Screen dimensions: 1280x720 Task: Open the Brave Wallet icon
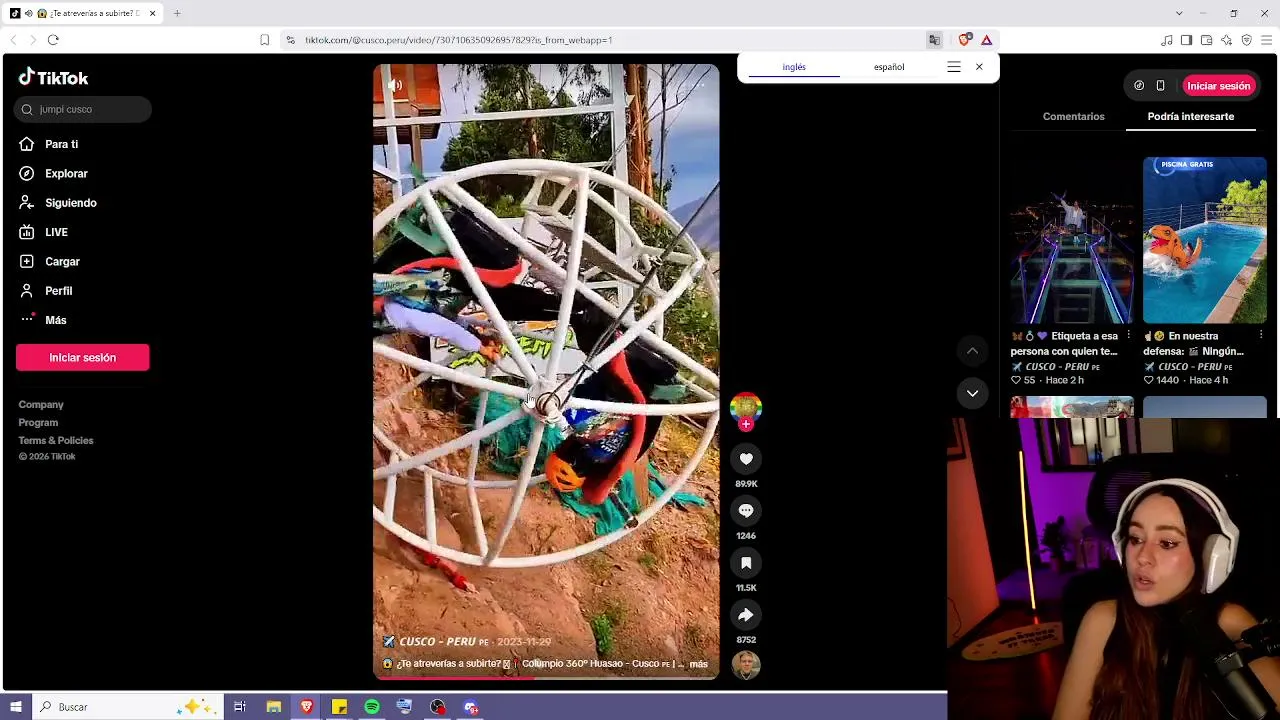coord(1206,40)
